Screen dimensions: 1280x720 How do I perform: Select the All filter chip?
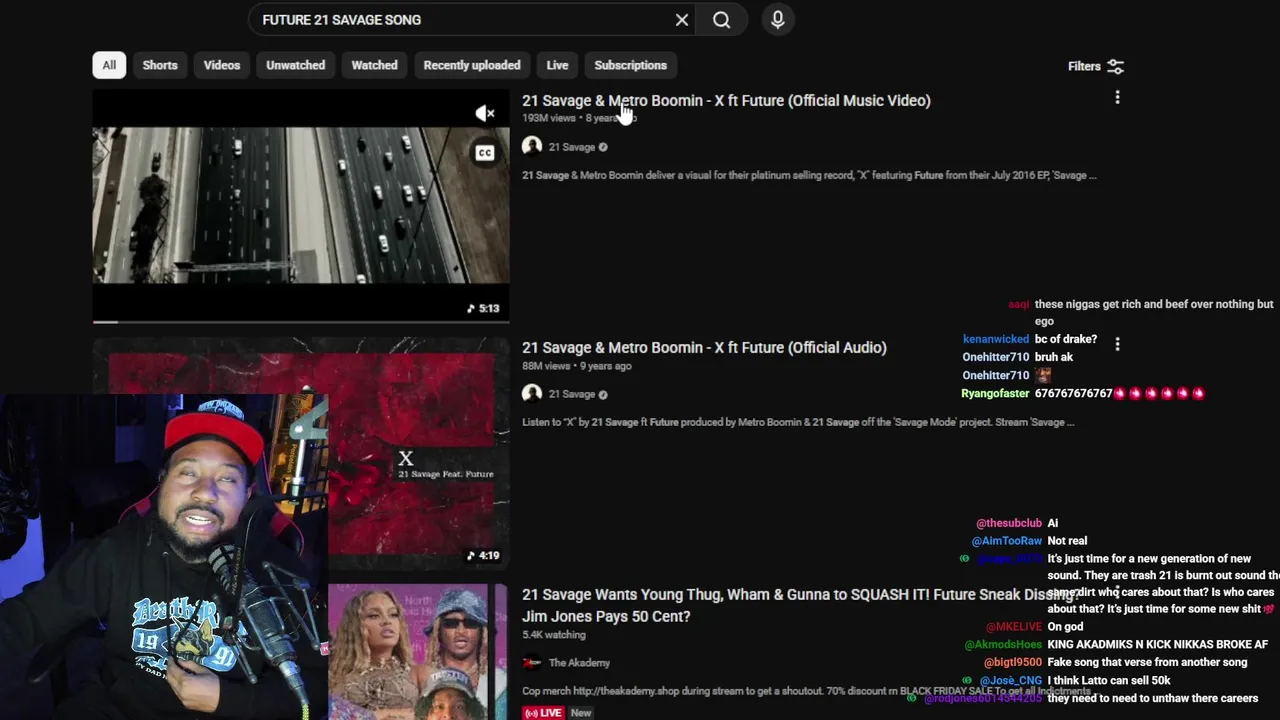[x=109, y=65]
